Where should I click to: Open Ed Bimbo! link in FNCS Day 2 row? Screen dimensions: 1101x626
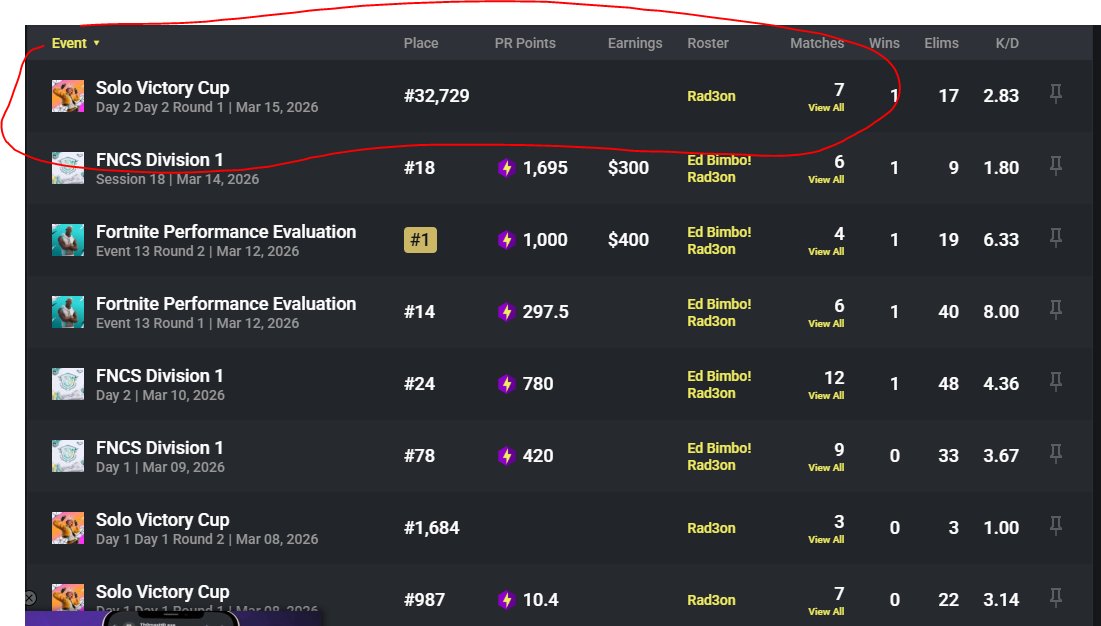point(719,375)
